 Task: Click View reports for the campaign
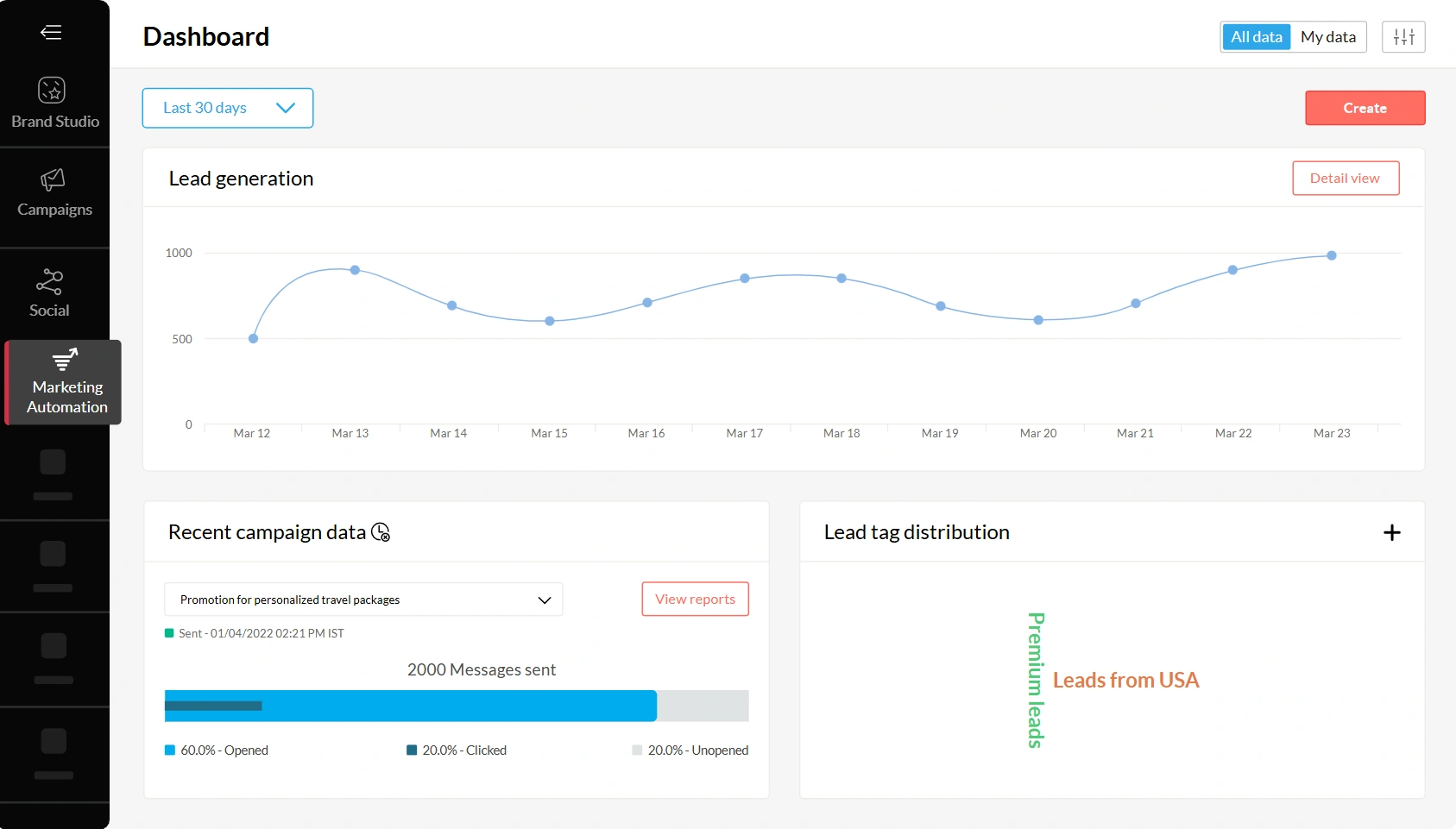pos(695,600)
